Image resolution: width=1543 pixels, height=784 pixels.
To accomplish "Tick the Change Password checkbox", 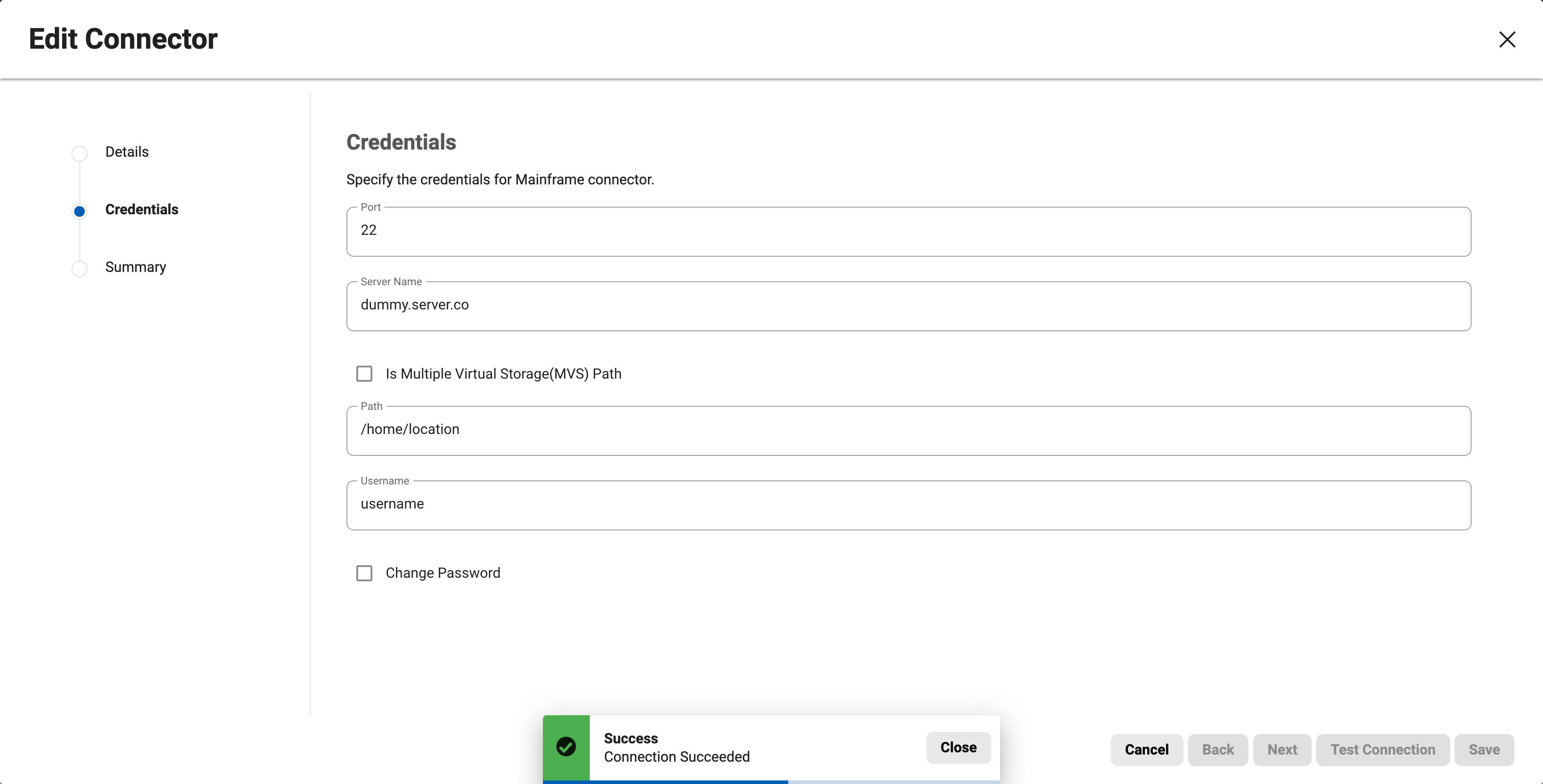I will click(364, 573).
